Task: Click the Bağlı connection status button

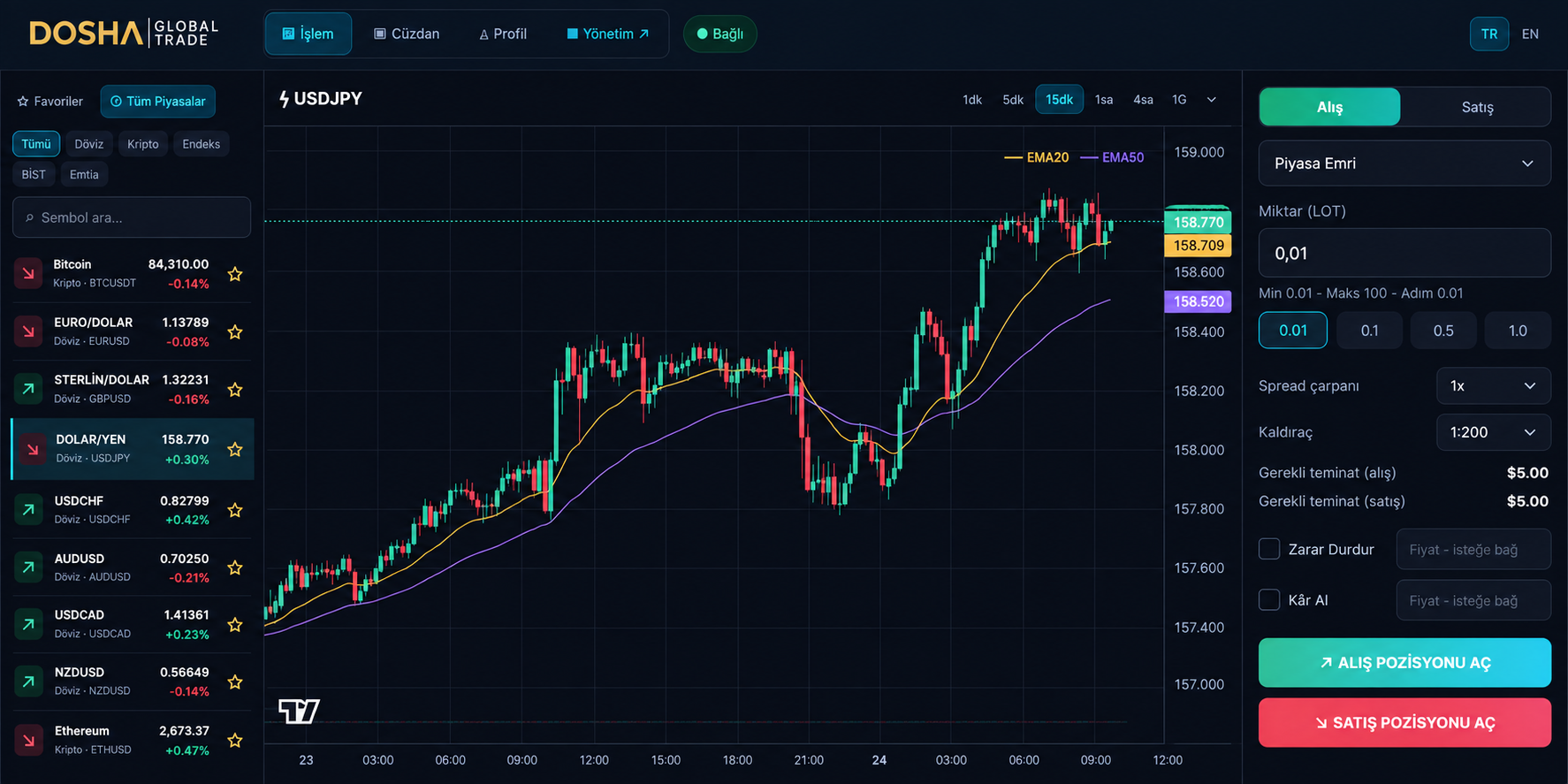Action: (720, 34)
